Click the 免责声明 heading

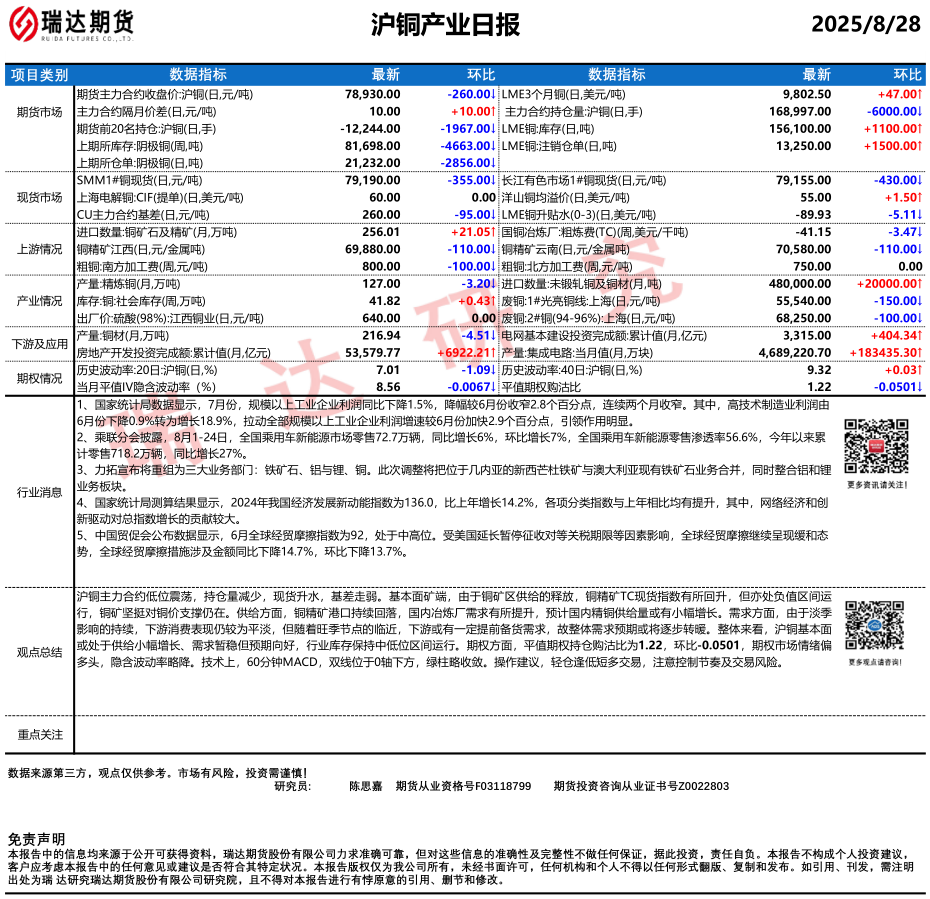coord(36,838)
